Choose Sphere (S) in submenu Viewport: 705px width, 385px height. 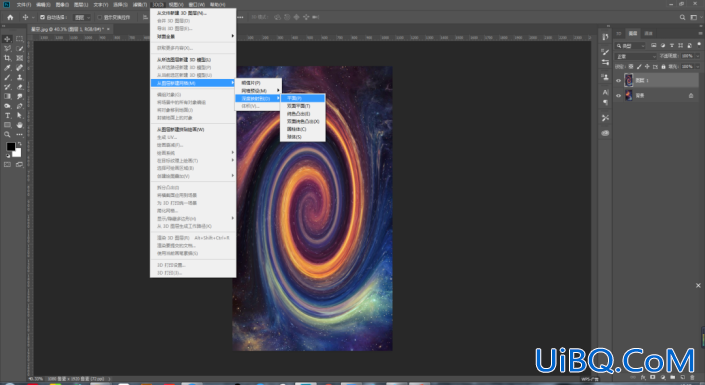coord(302,137)
